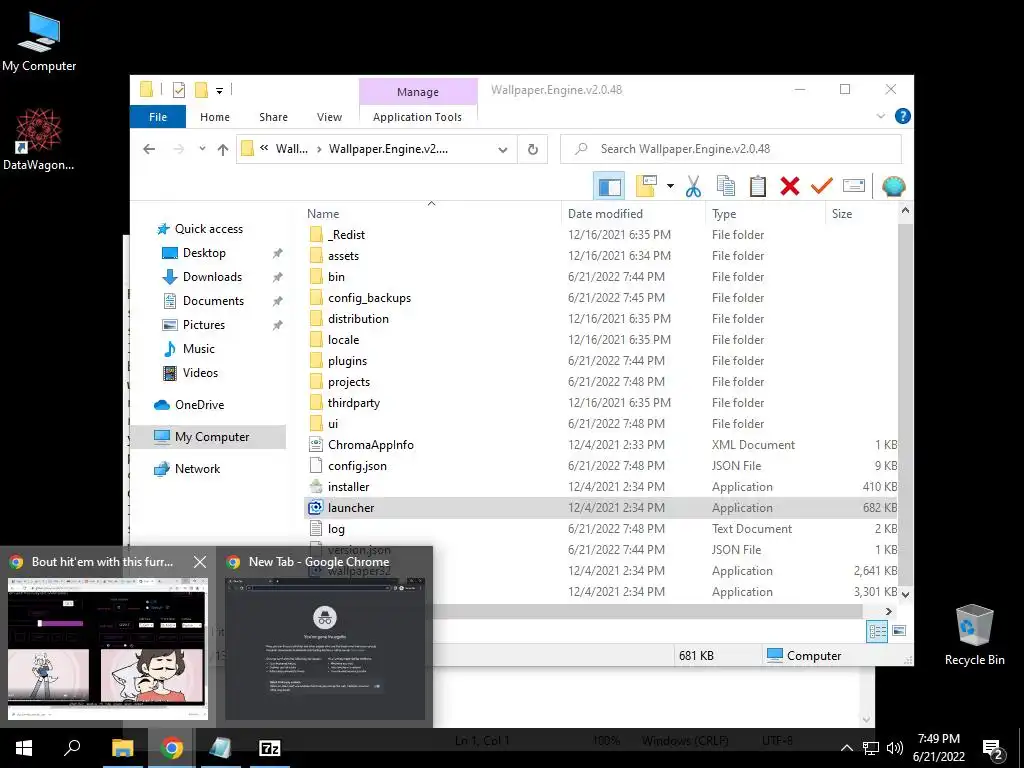Expand the ribbon with the chevron

(880, 116)
